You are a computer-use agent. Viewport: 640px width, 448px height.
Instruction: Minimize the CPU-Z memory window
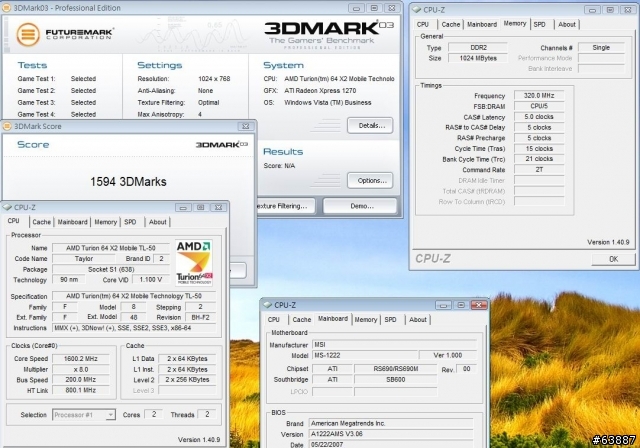coord(592,10)
